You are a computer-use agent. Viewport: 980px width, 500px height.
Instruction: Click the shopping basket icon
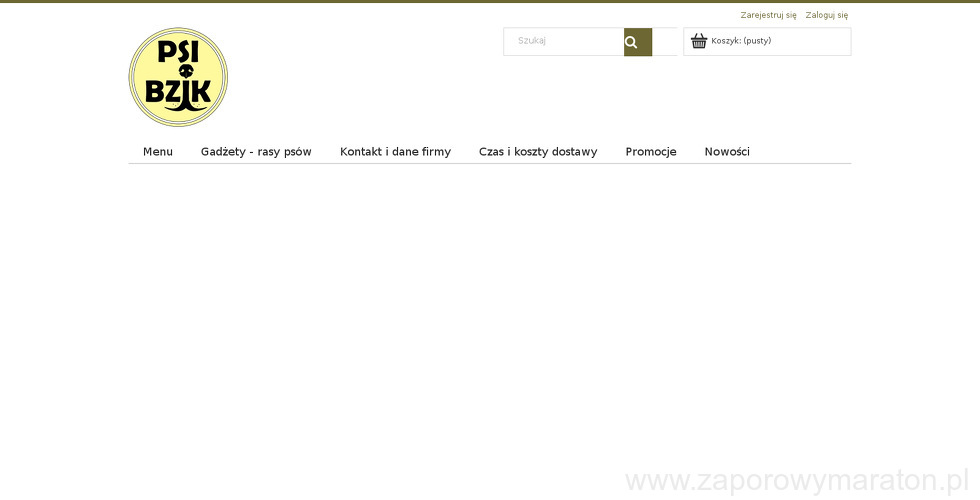[699, 41]
